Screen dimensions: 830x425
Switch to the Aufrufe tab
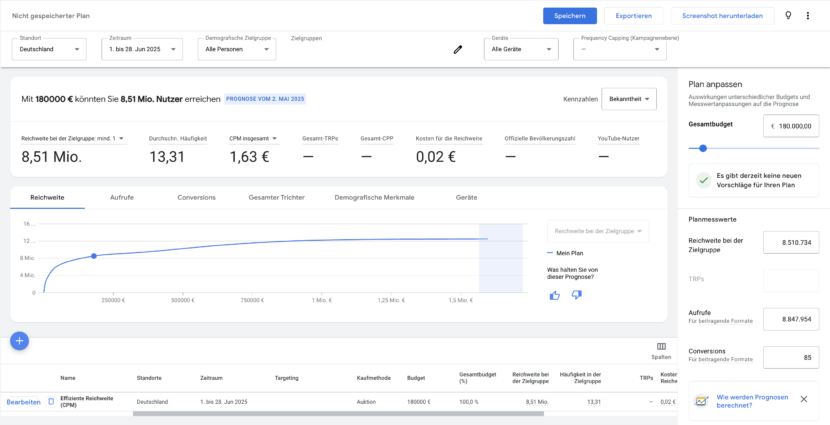coord(122,197)
